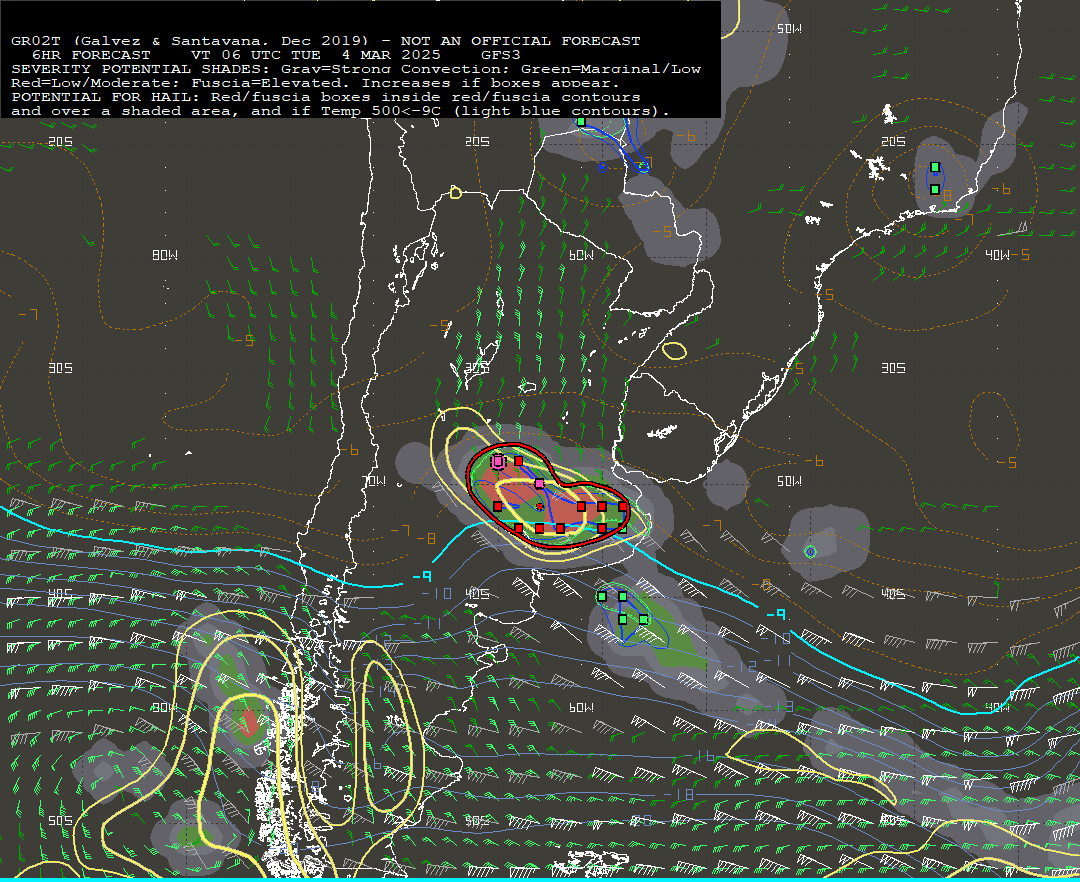Click the 'GR02T (Galvez & Santavana. Dec 2019)' title text

[189, 41]
